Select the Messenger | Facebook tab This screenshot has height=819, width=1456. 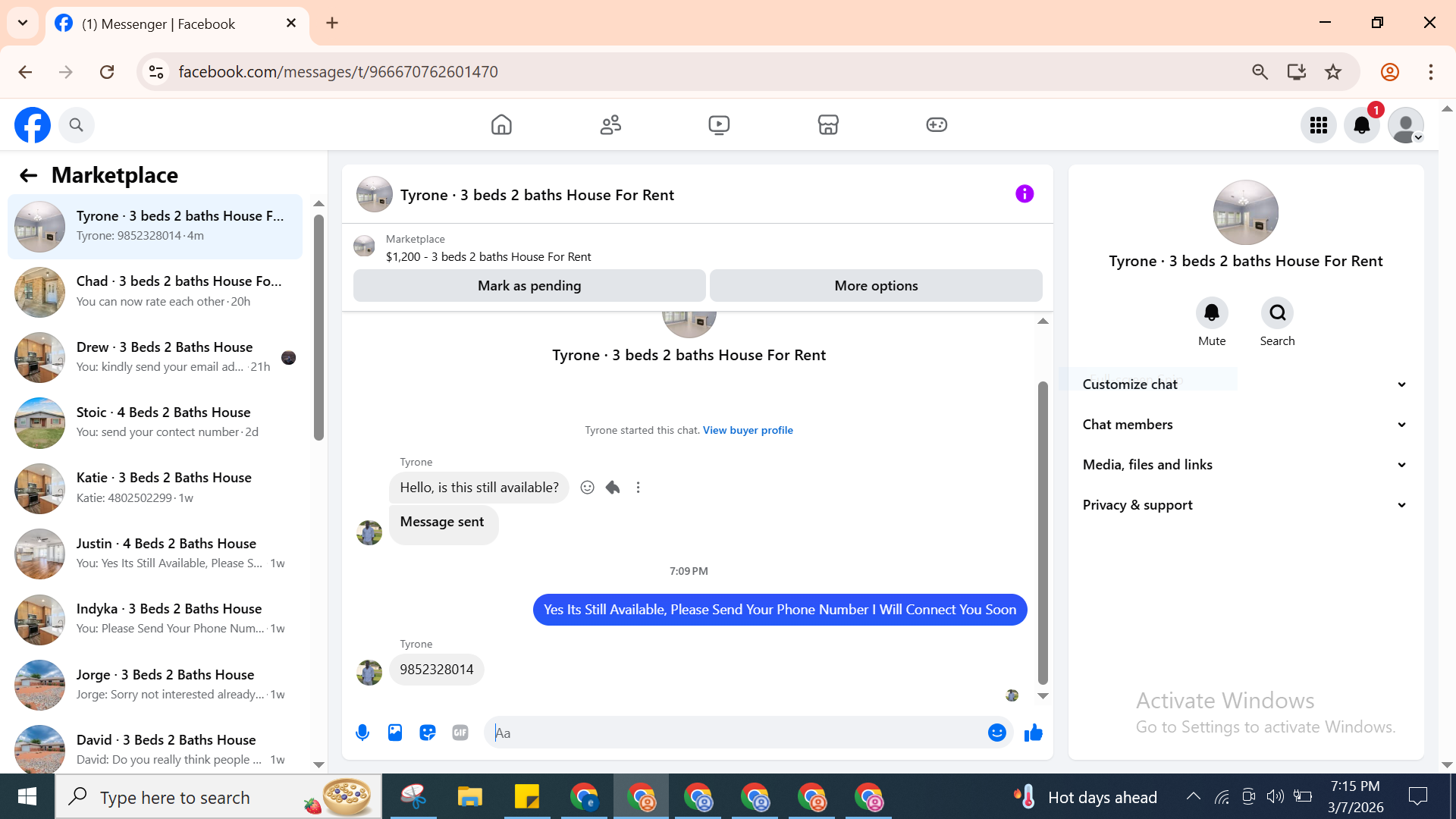tap(177, 24)
